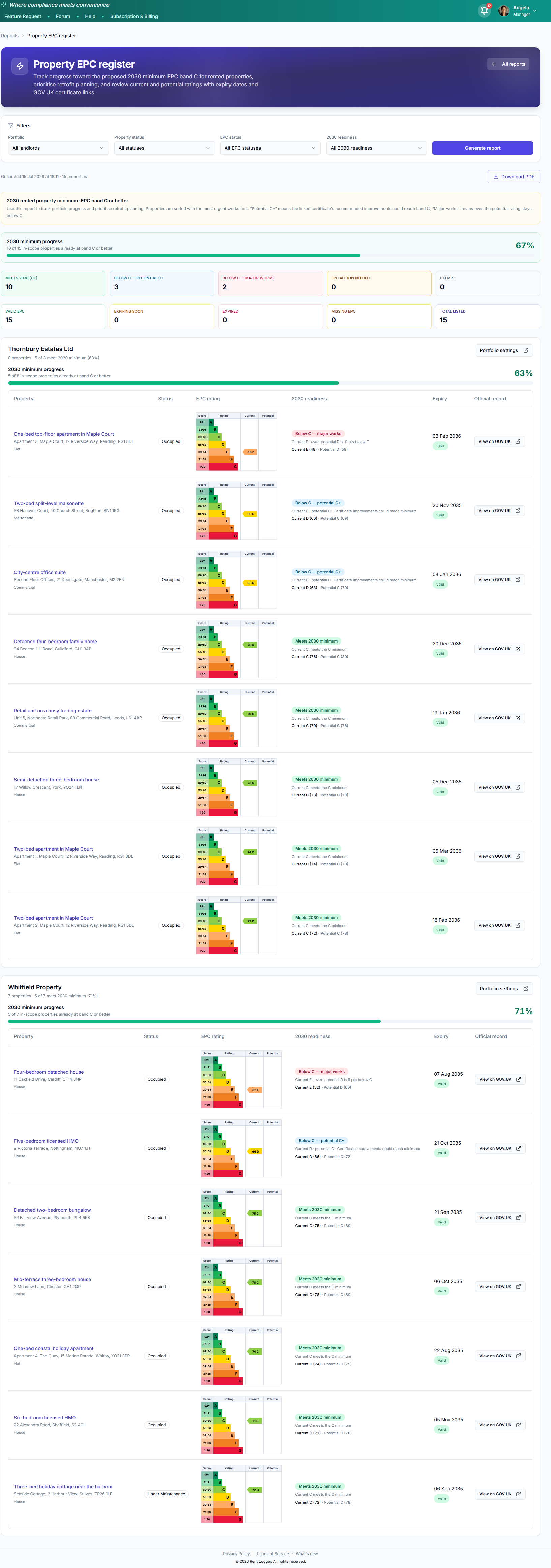Screen dimensions: 551x1568
Task: Go back with All reports button
Action: [x=508, y=64]
